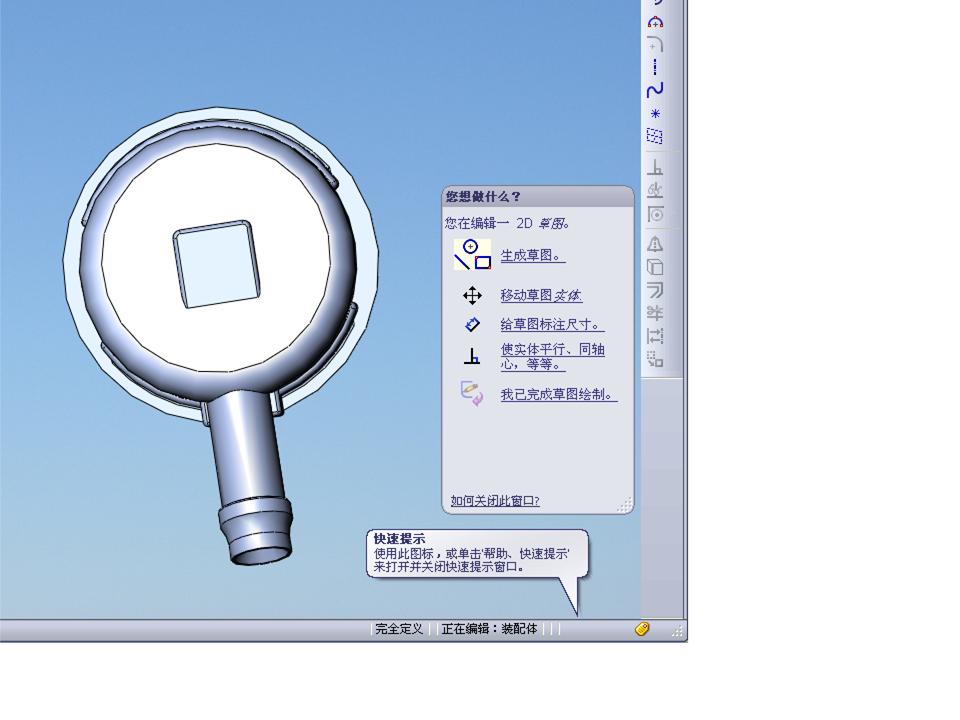Click the grayed add relation perpendicular icon
The width and height of the screenshot is (960, 720).
(x=655, y=168)
